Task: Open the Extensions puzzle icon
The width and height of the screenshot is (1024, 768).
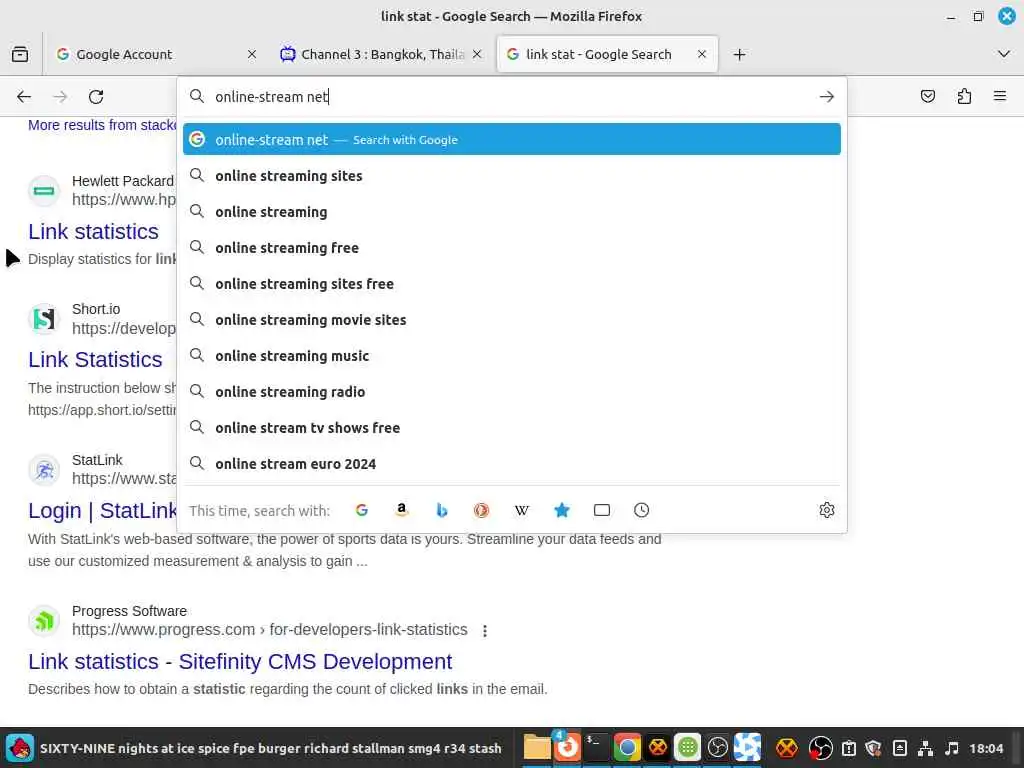Action: [964, 97]
